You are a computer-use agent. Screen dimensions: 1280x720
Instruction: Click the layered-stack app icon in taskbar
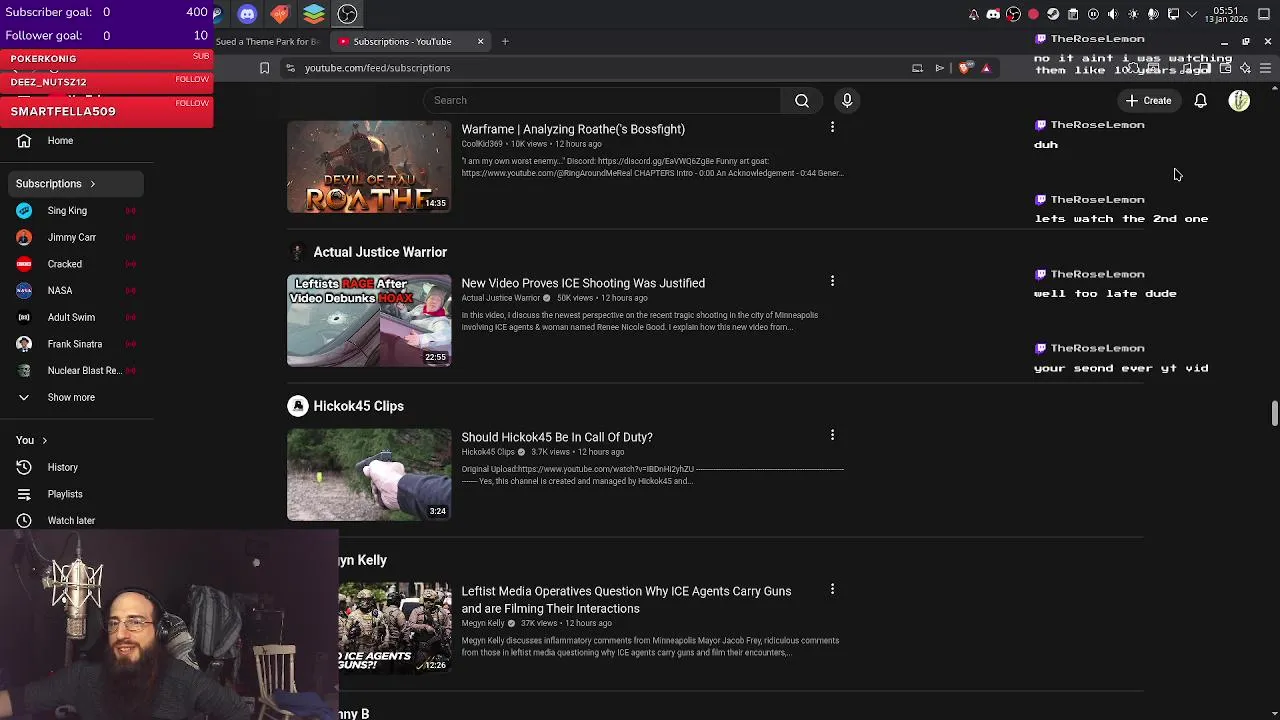point(314,14)
